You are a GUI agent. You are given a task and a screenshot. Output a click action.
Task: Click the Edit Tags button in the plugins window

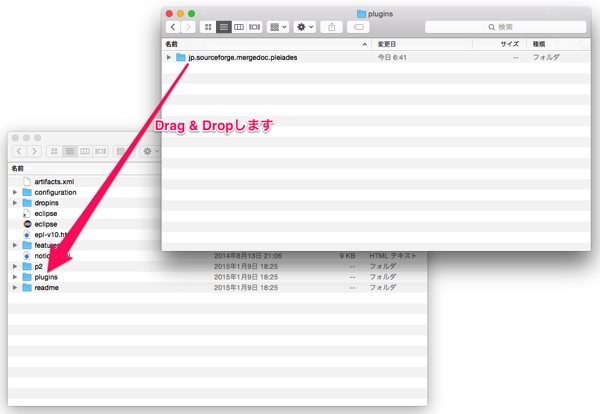(x=358, y=27)
